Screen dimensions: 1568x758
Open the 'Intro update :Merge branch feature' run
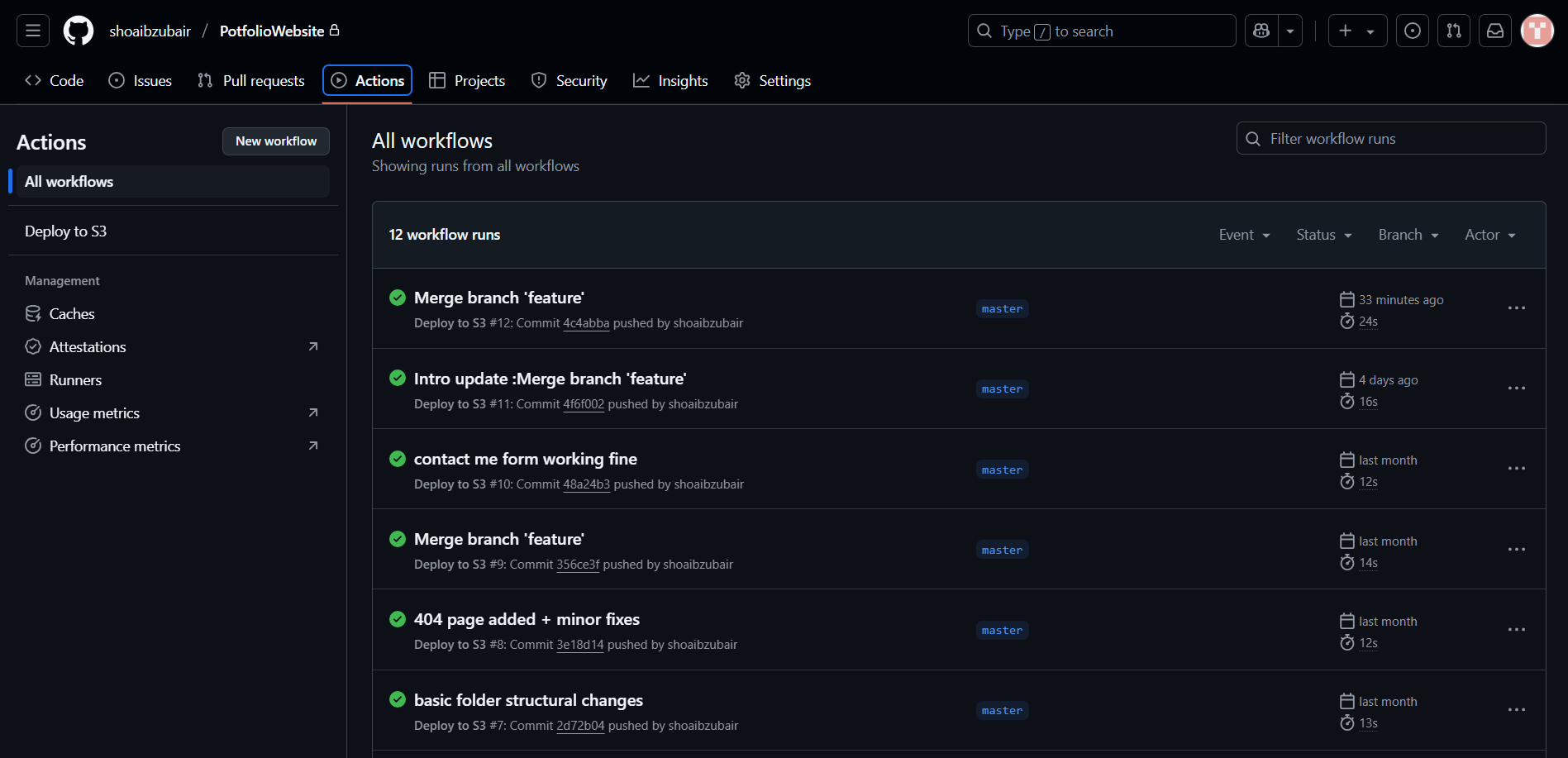pos(550,379)
